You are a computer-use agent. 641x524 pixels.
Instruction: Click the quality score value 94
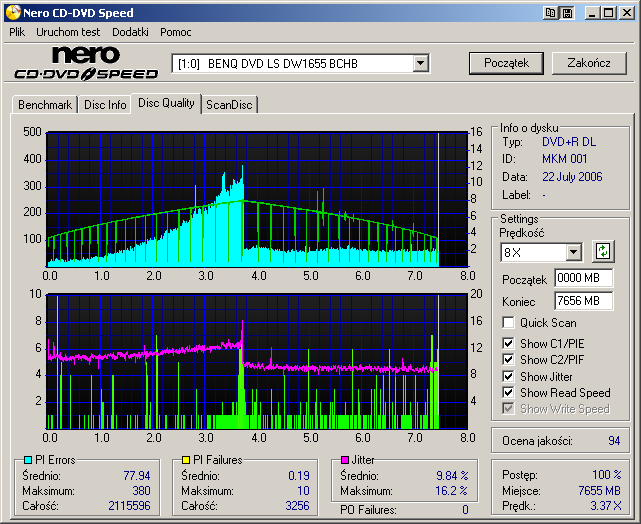[614, 441]
